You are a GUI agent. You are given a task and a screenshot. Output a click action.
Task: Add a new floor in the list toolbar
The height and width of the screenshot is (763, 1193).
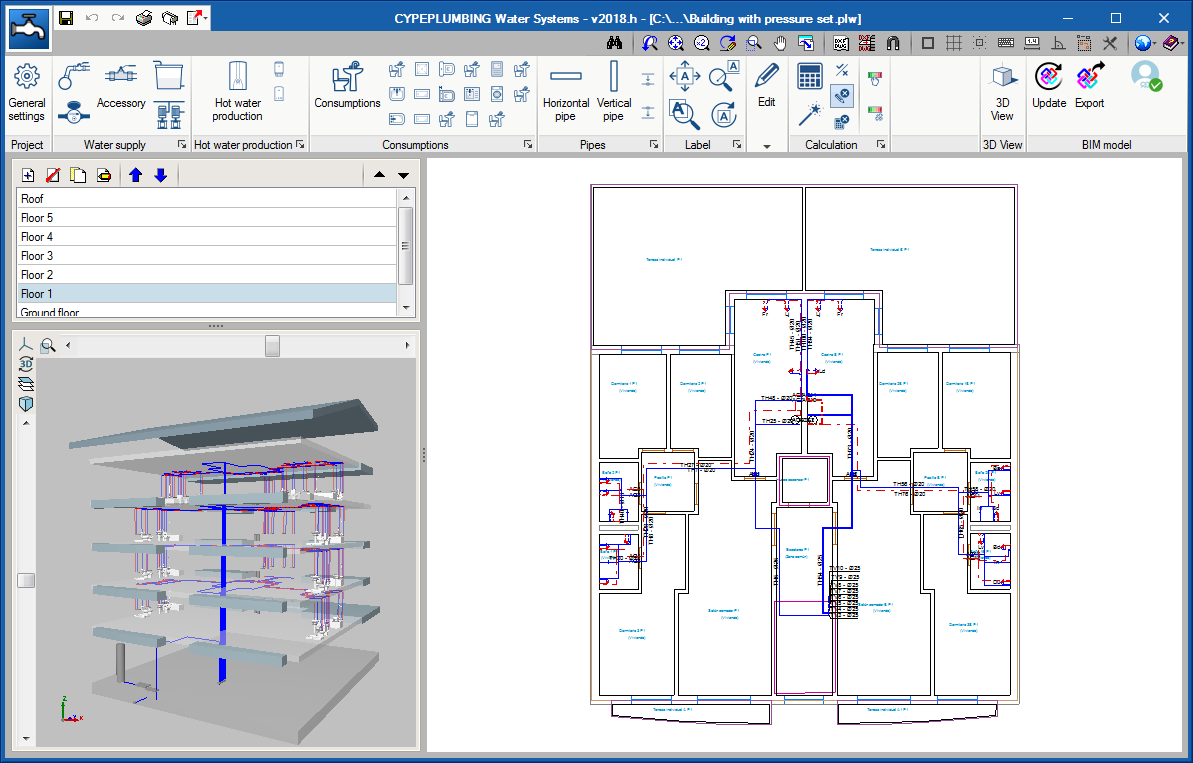28,175
